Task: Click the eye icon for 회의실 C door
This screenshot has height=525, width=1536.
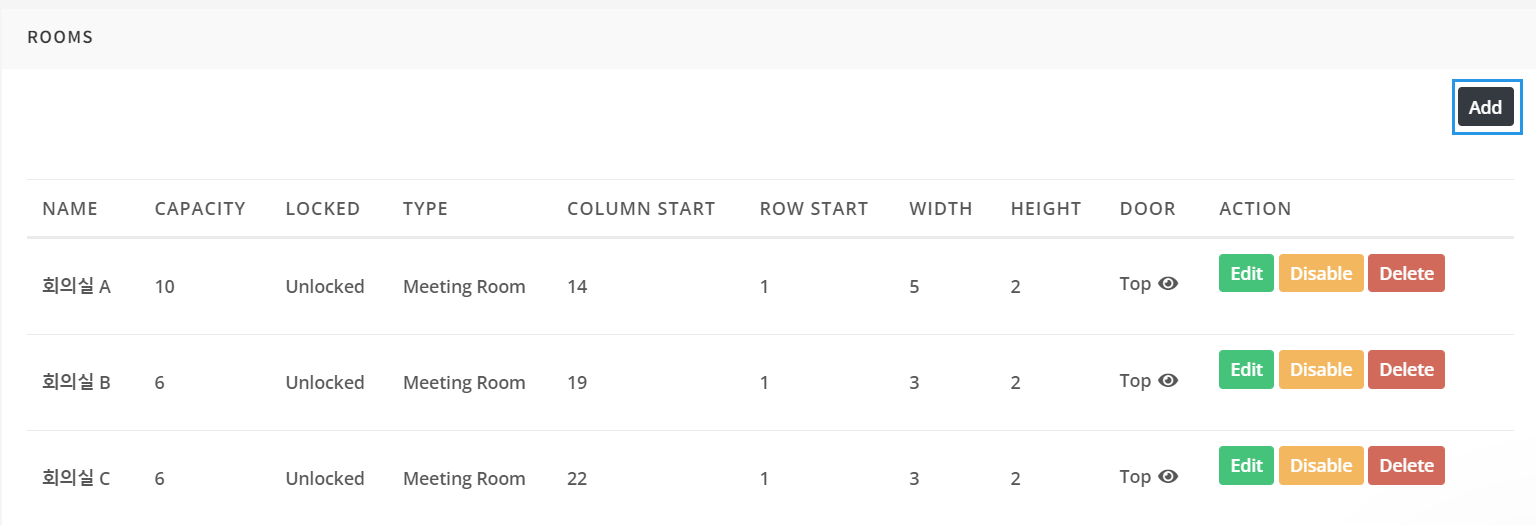Action: point(1168,476)
